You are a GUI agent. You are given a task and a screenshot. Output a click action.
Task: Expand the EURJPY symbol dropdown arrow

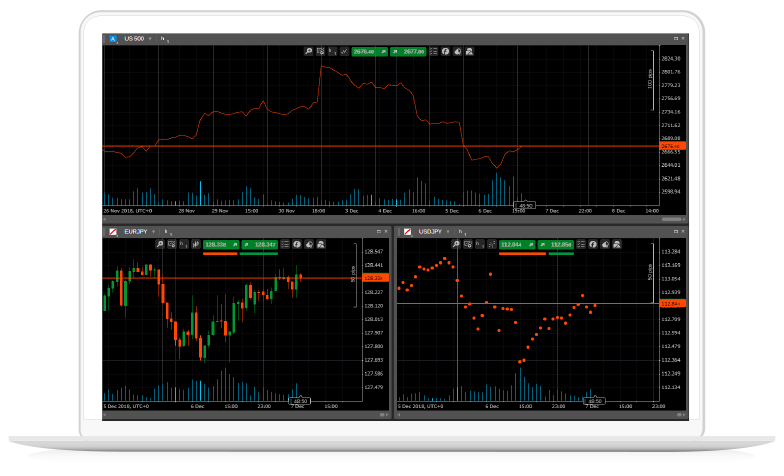click(x=154, y=232)
